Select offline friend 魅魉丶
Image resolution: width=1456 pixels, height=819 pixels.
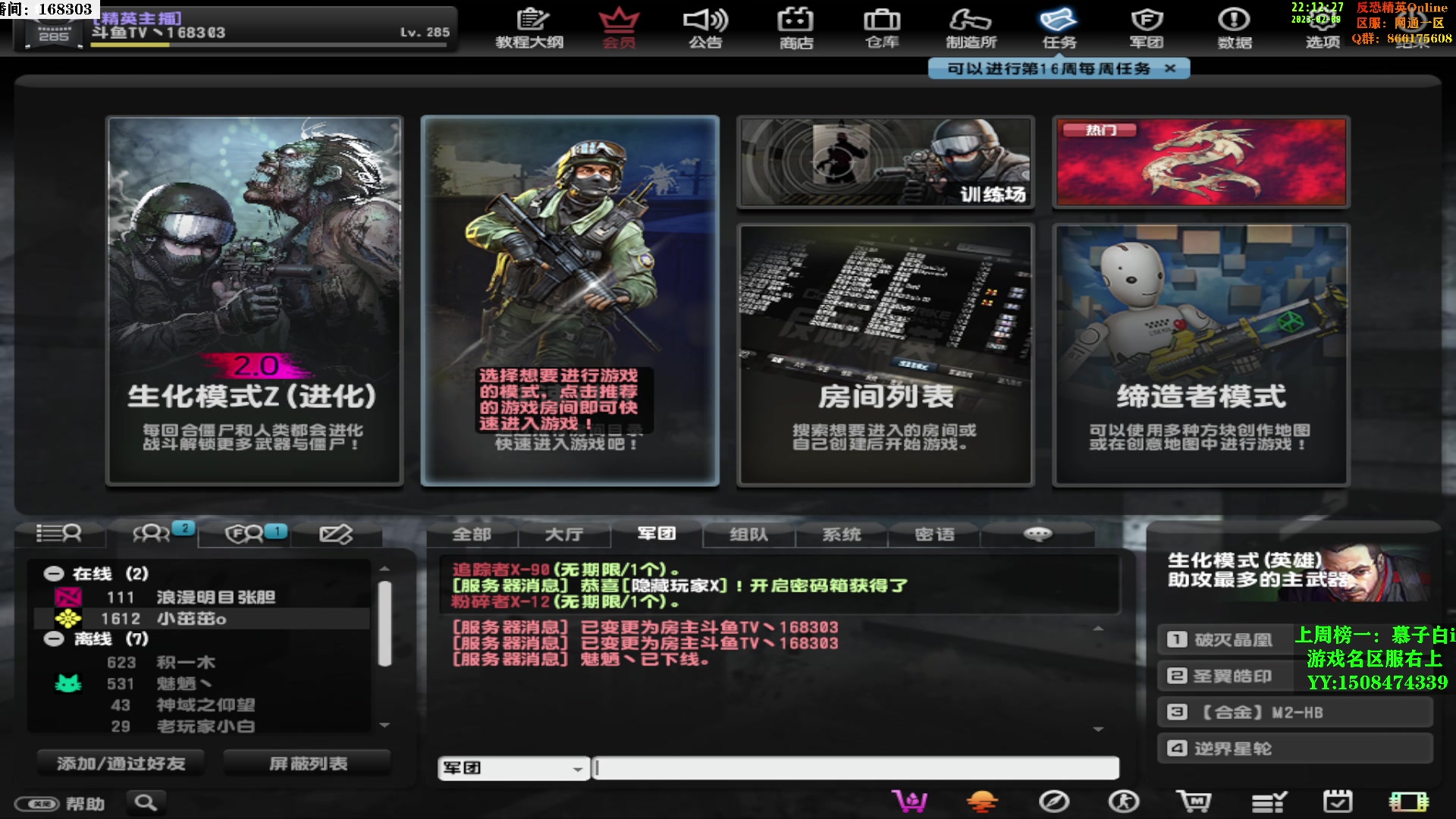202,683
